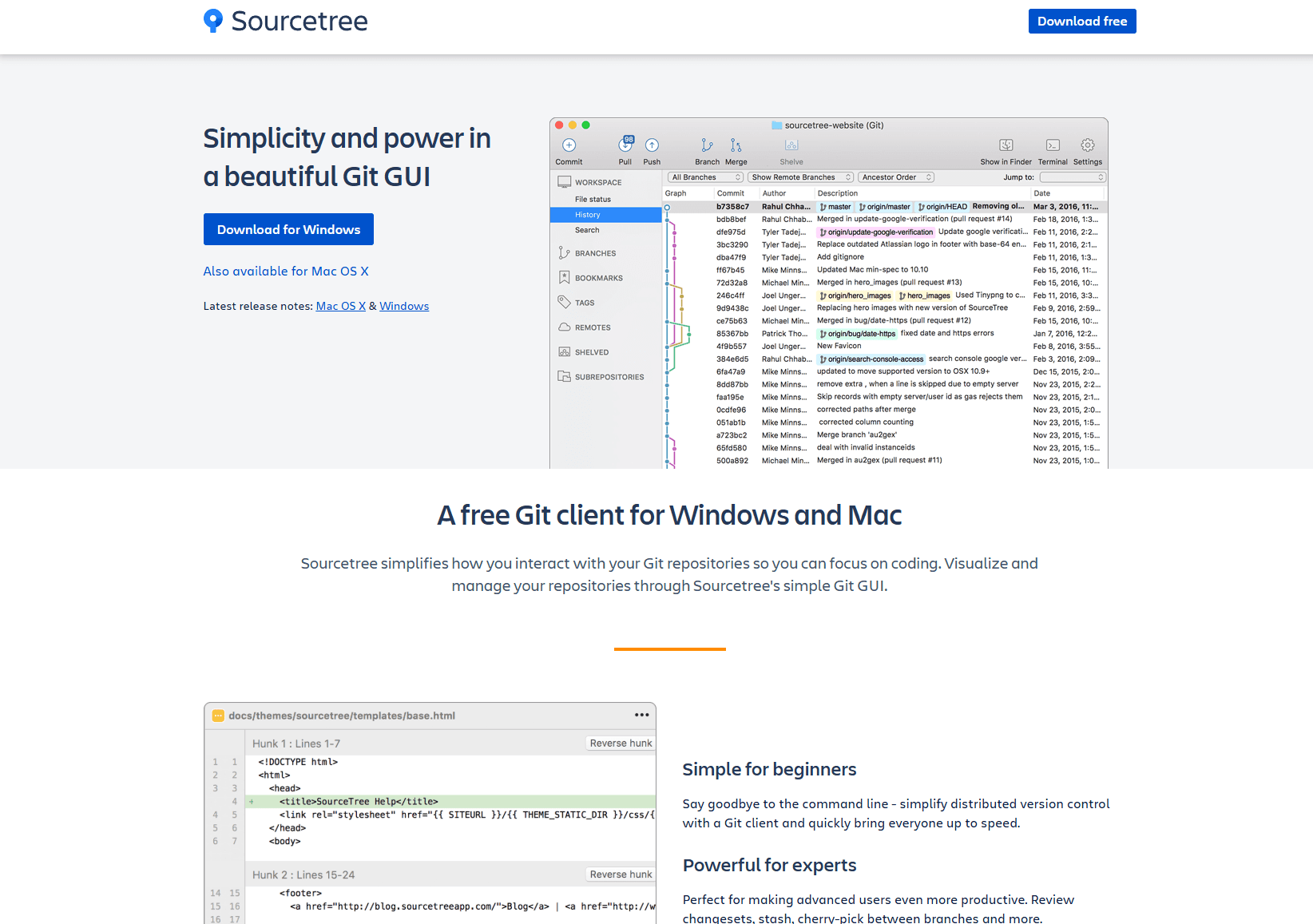Click the Author column header

[774, 193]
